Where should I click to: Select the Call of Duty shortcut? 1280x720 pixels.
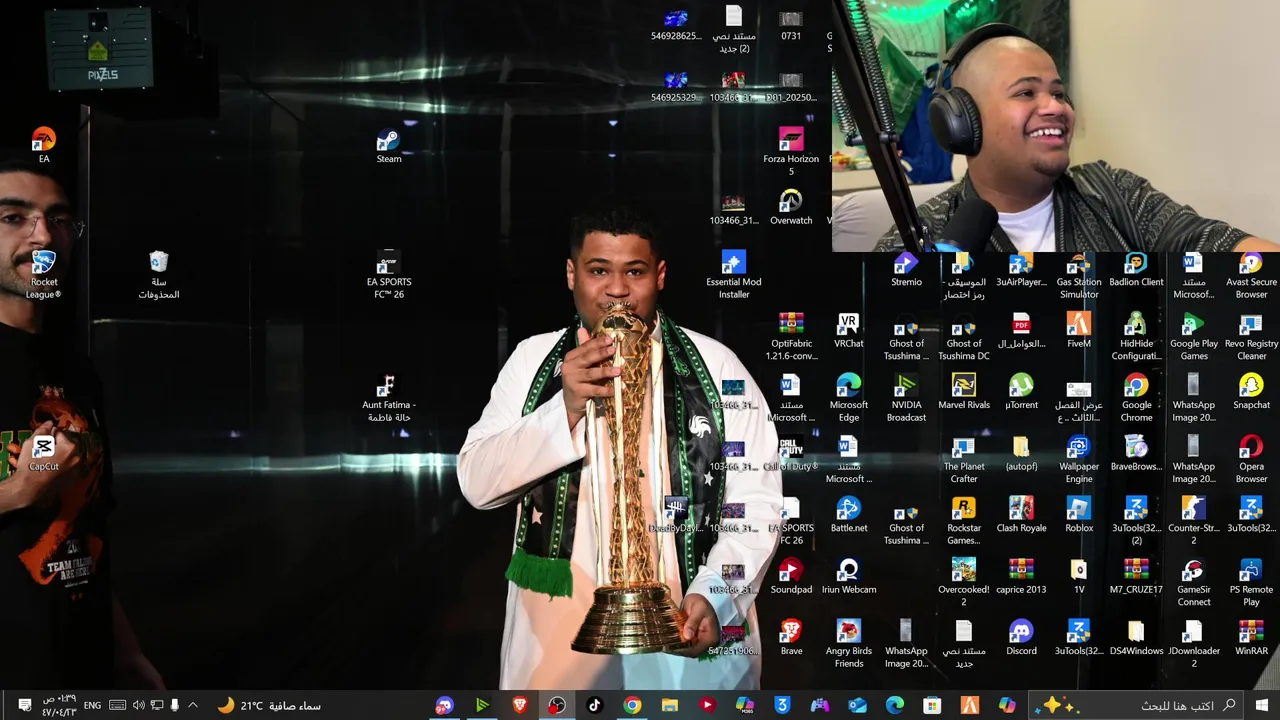[791, 453]
